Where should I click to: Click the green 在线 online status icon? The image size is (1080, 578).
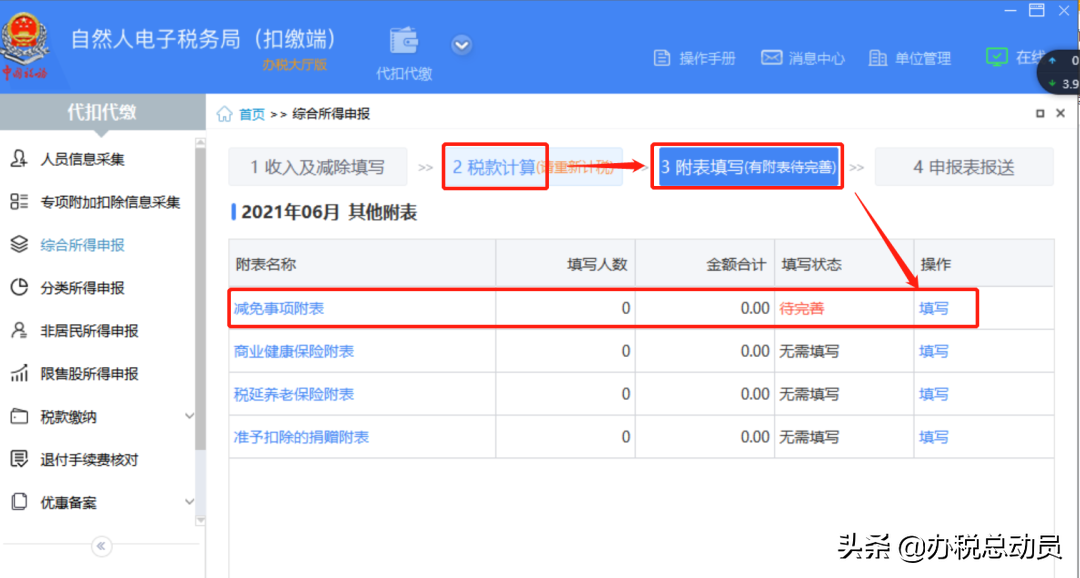click(x=996, y=58)
